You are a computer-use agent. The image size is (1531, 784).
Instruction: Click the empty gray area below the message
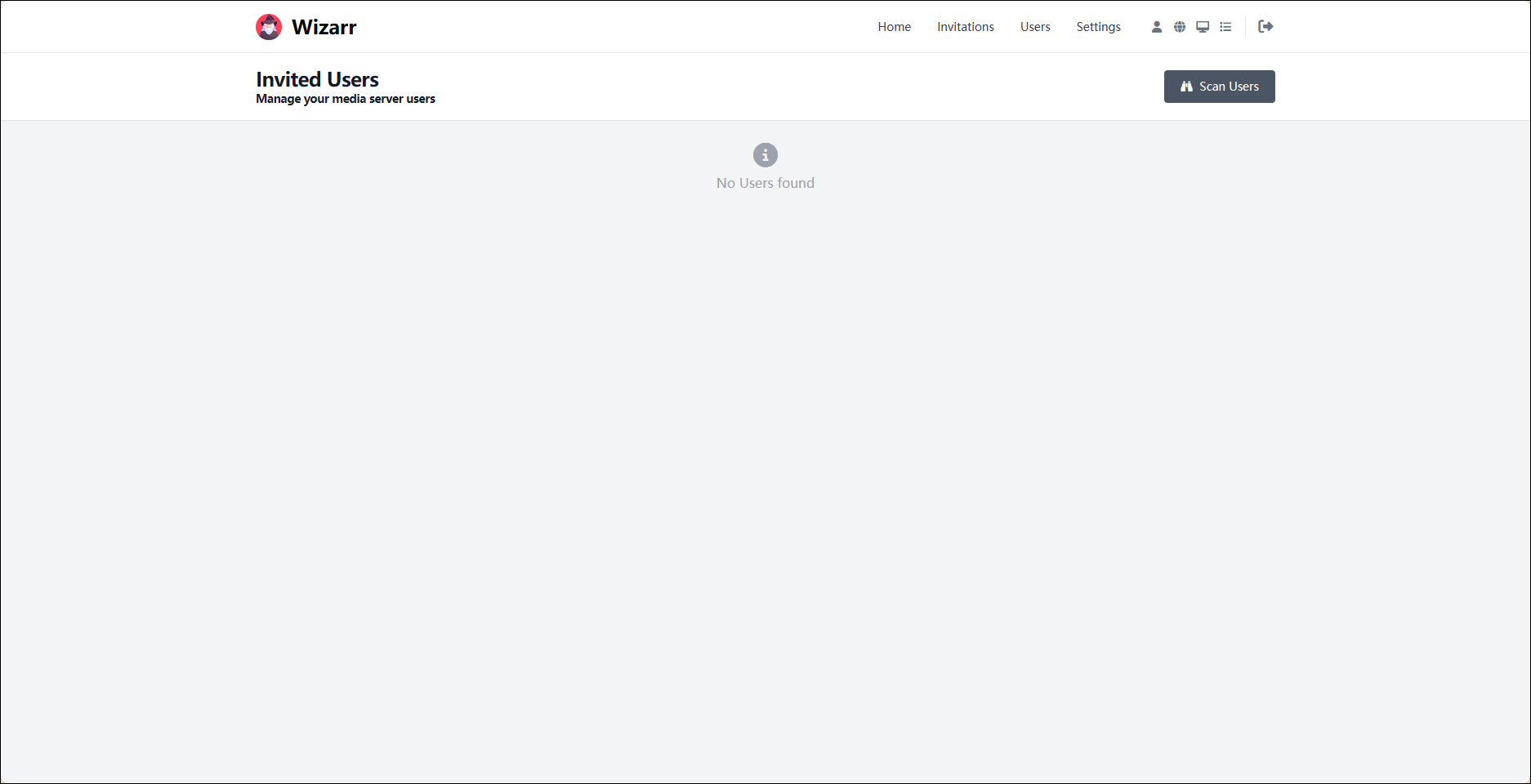(765, 449)
